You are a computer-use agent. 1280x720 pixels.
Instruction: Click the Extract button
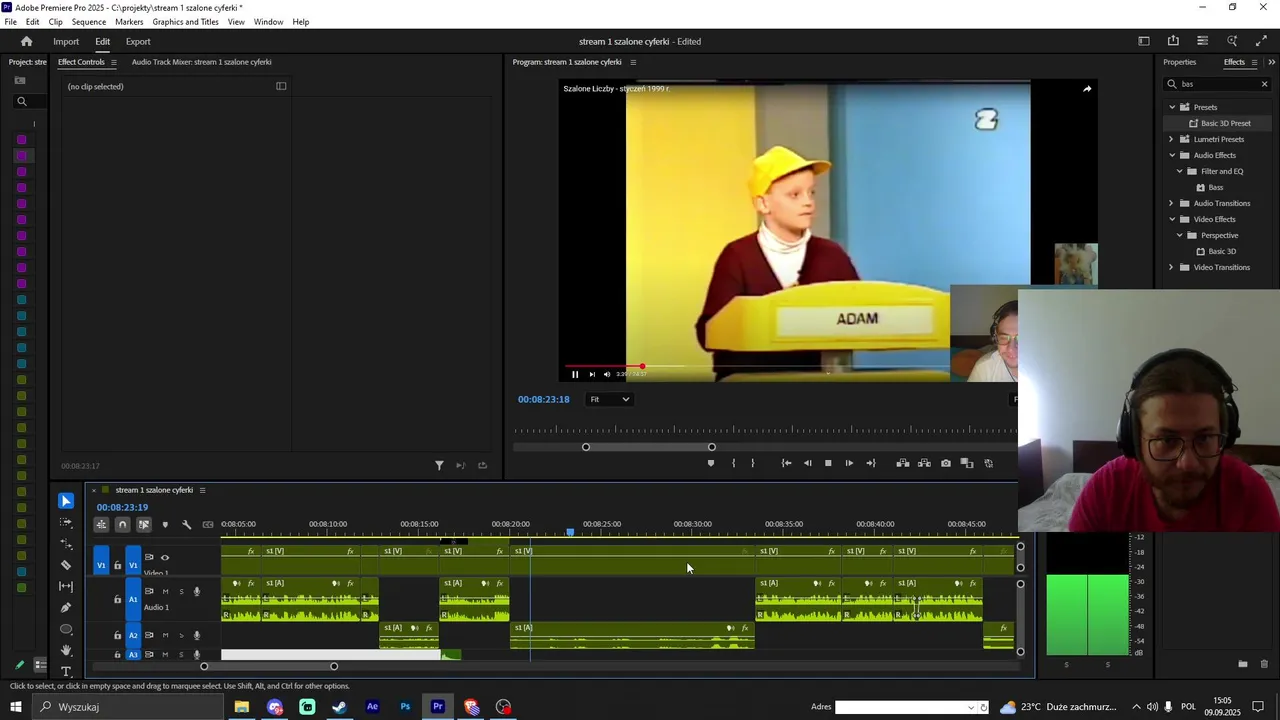pyautogui.click(x=924, y=463)
